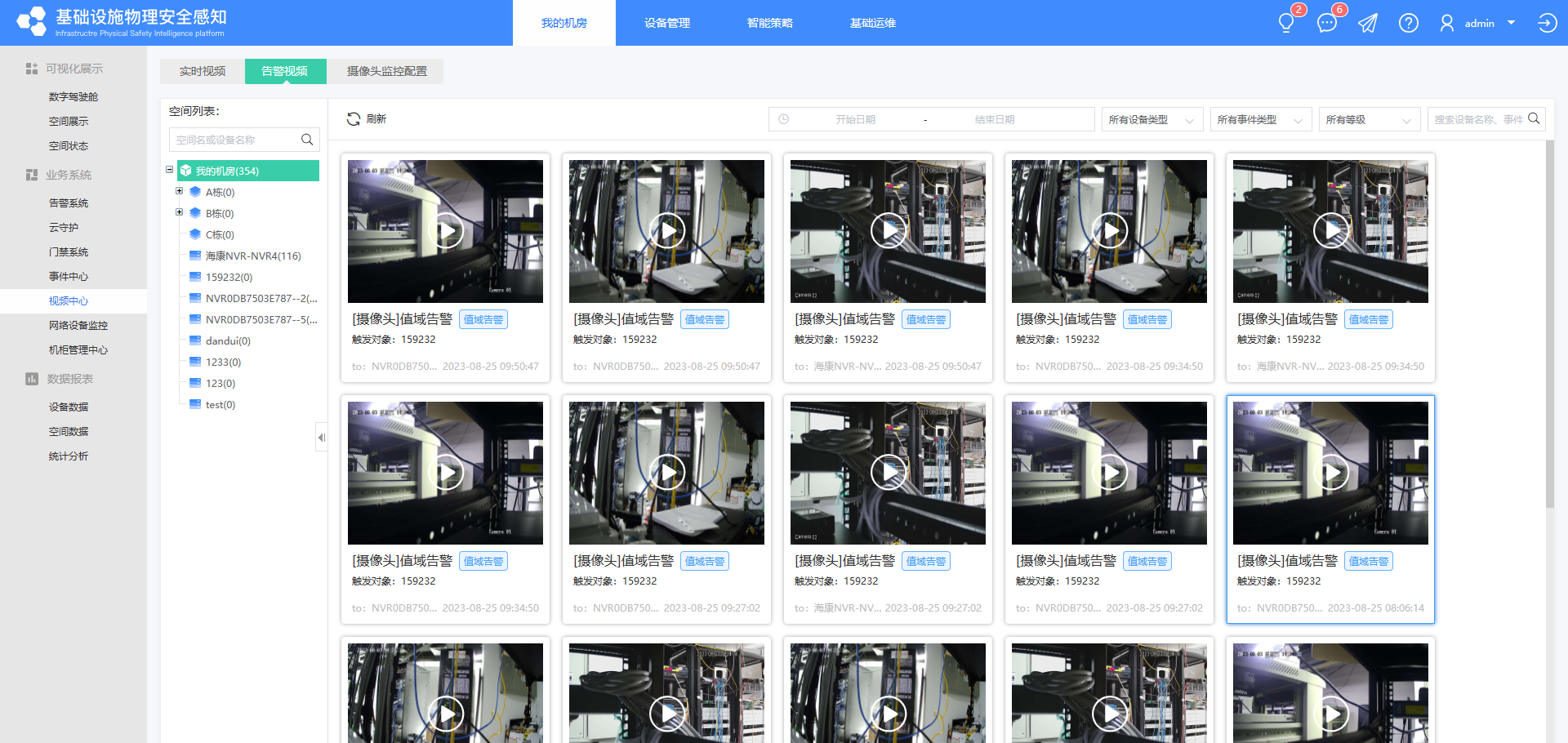The image size is (1568, 743).
Task: Open 空间数据 report
Action: 69,431
